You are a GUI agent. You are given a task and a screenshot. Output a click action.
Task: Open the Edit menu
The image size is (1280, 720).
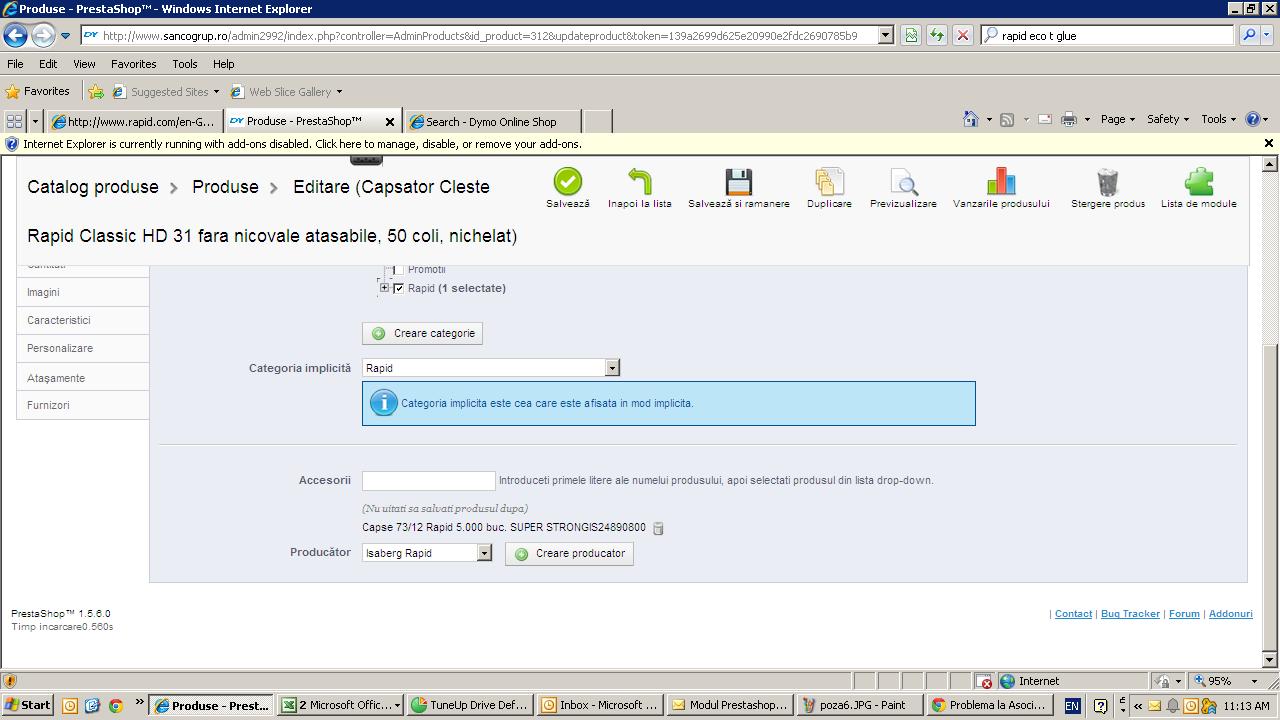pos(48,63)
